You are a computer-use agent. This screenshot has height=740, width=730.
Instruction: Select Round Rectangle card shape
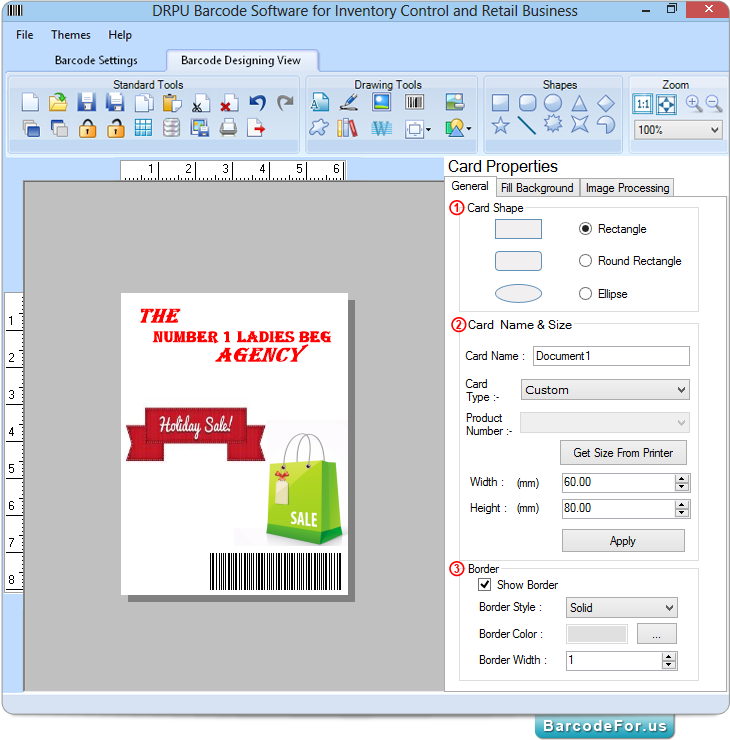[585, 261]
